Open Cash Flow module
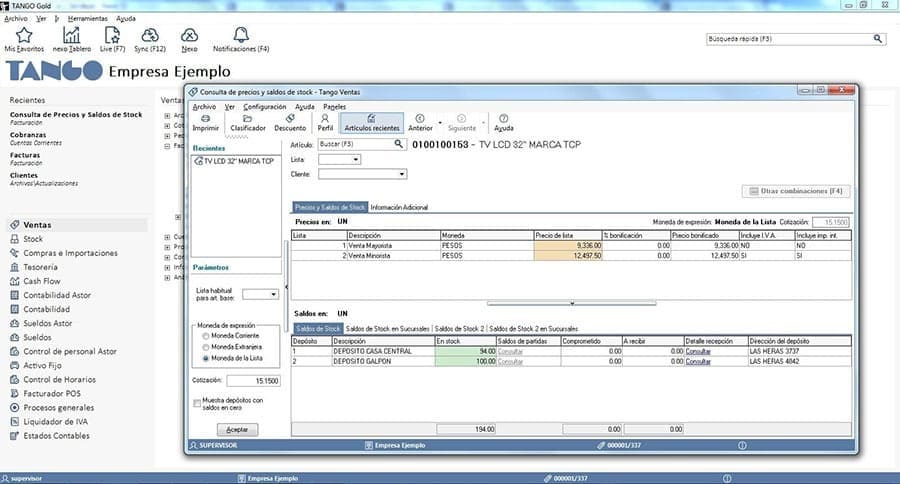 [41, 281]
